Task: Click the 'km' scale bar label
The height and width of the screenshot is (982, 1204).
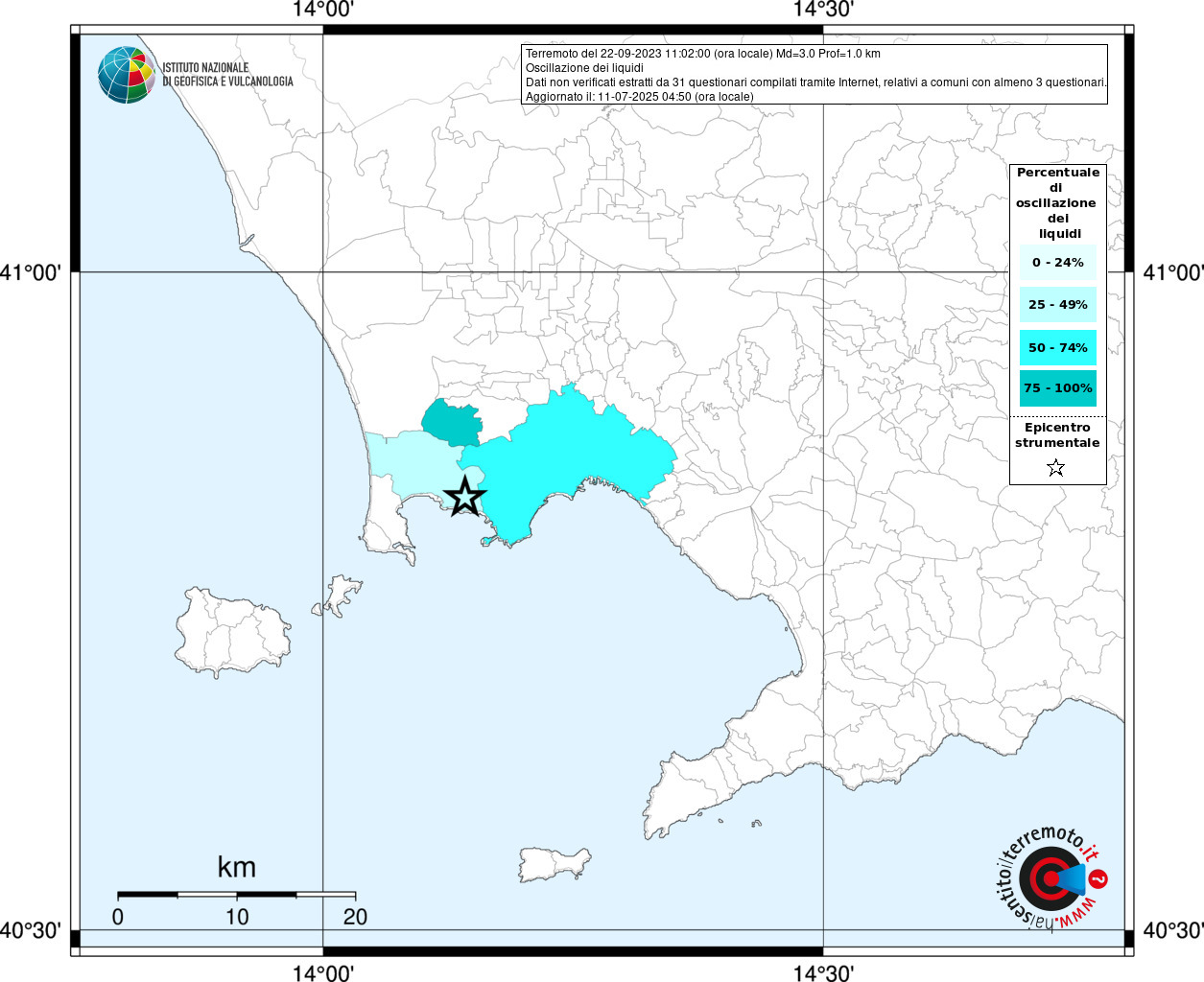Action: 237,867
